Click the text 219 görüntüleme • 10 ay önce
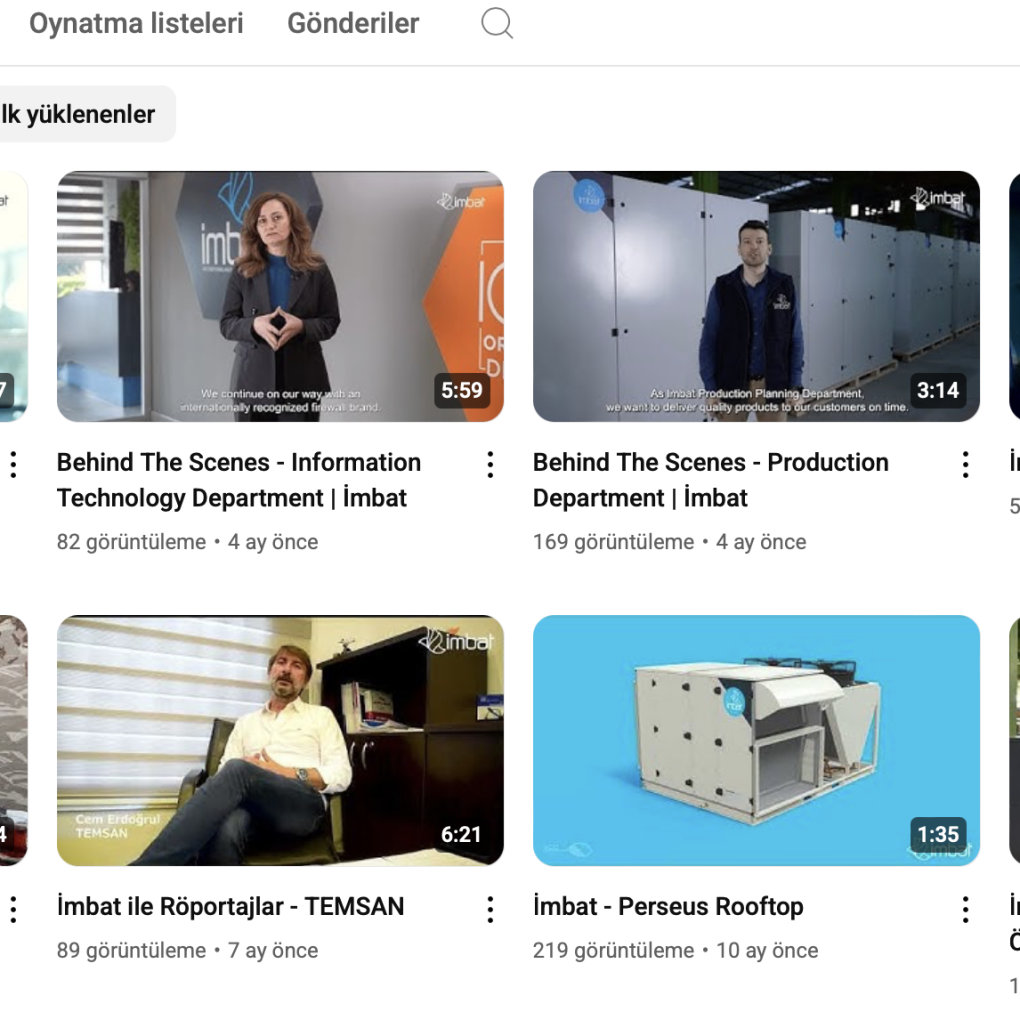The height and width of the screenshot is (1020, 1020). (x=675, y=950)
